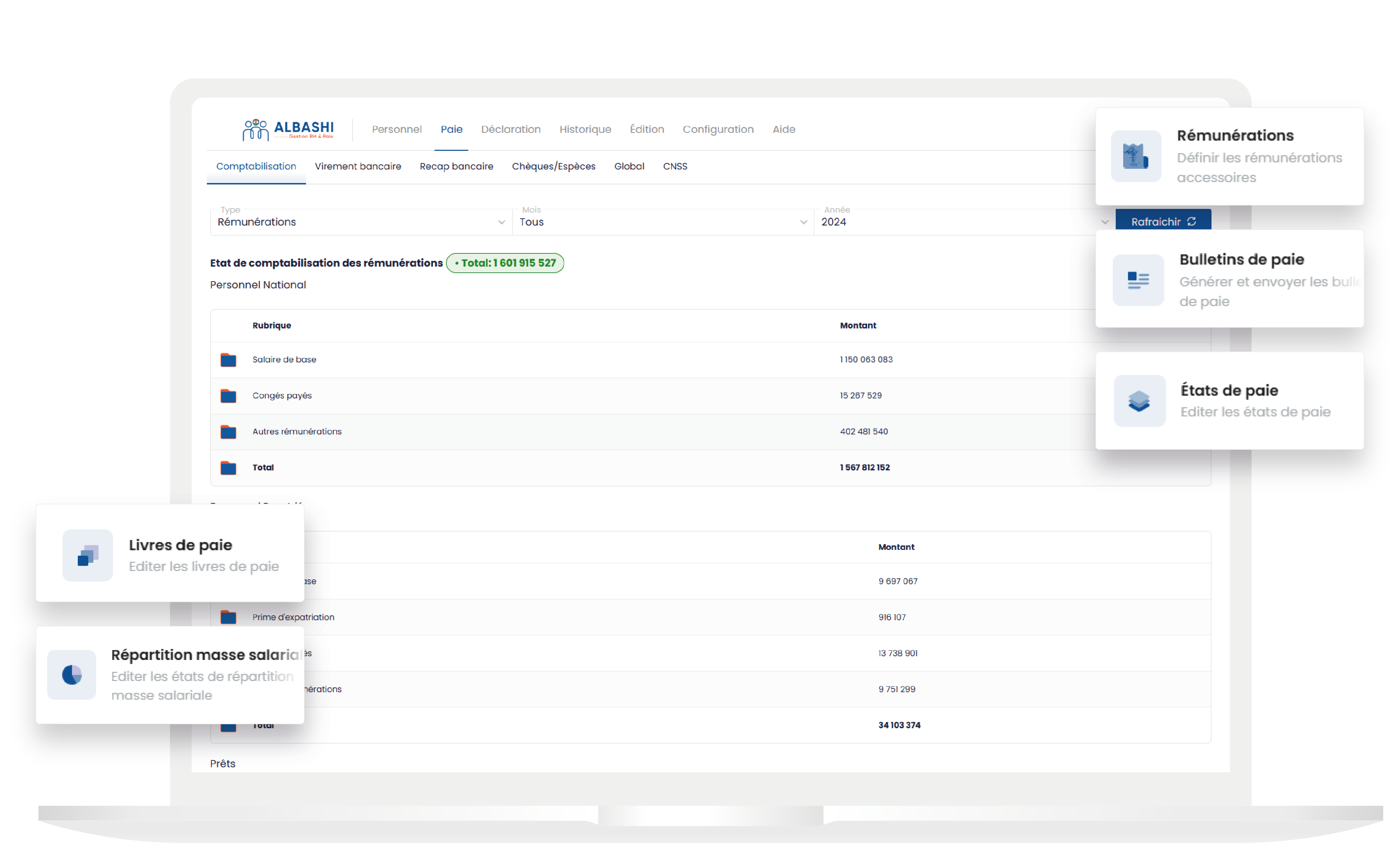Click folder icon beside Salaire de base
1400x843 pixels.
tap(228, 360)
